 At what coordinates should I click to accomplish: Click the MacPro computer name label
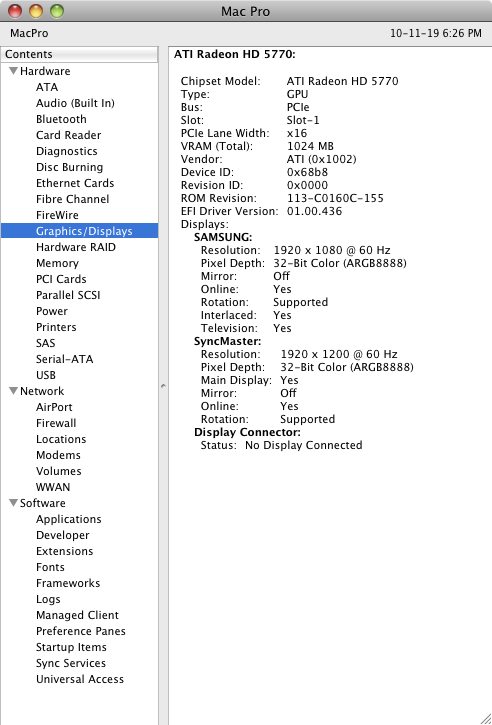[x=29, y=33]
